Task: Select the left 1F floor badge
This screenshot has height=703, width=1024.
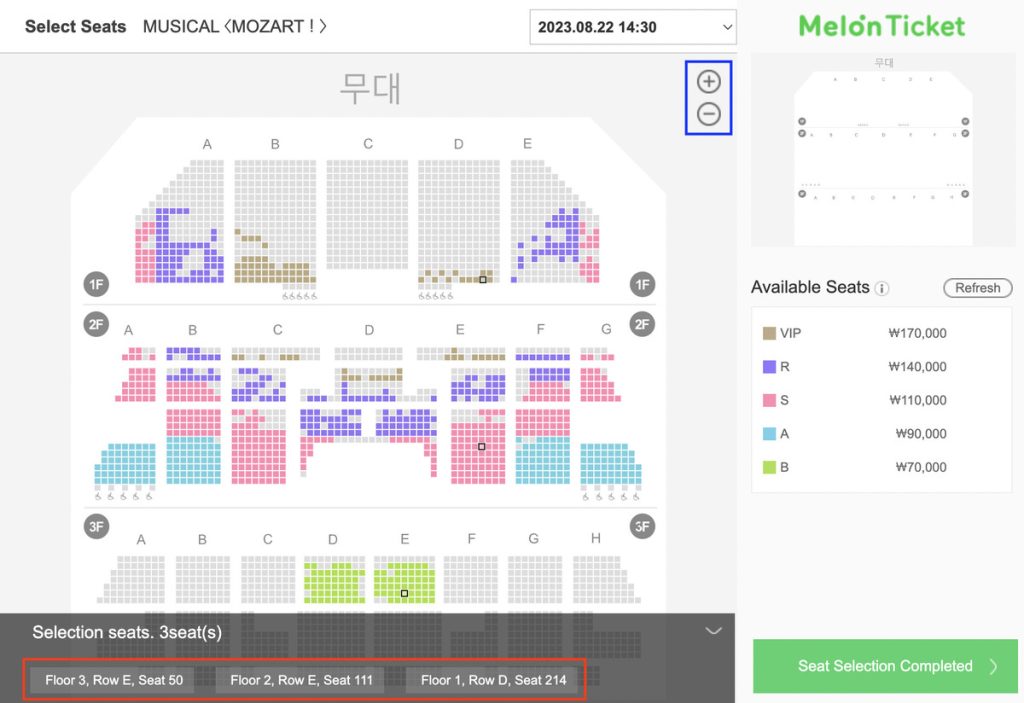Action: (95, 284)
